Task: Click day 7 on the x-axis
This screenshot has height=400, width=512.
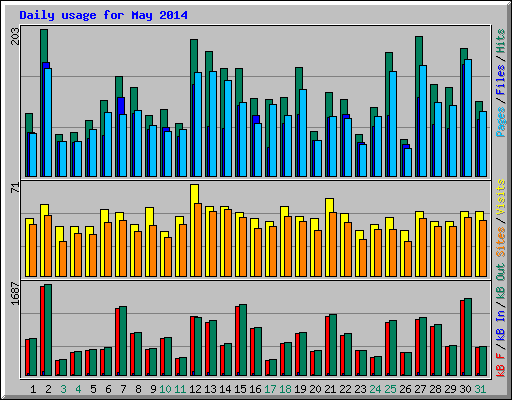Action: pos(123,389)
